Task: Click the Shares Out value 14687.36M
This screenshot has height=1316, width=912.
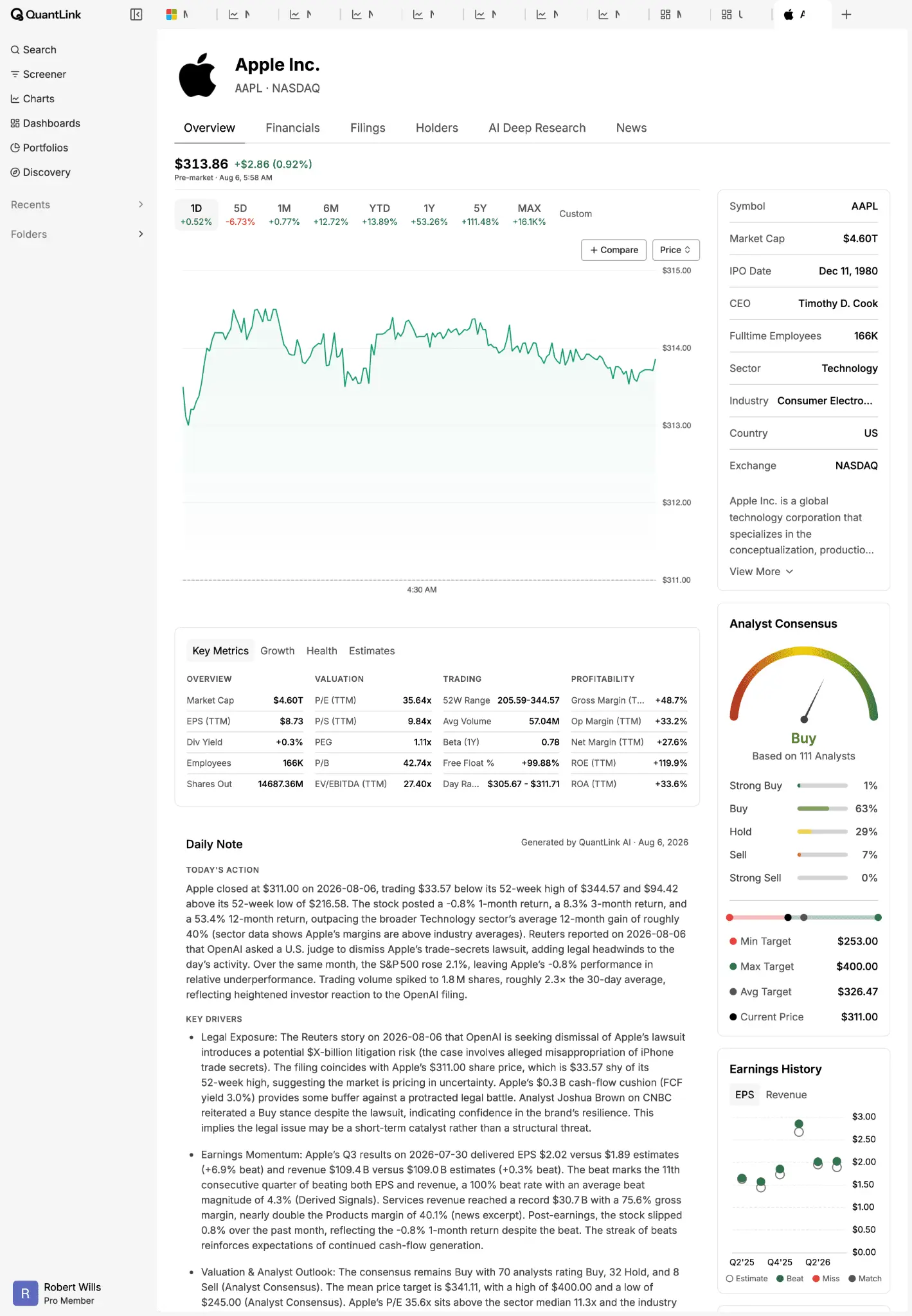Action: (280, 784)
